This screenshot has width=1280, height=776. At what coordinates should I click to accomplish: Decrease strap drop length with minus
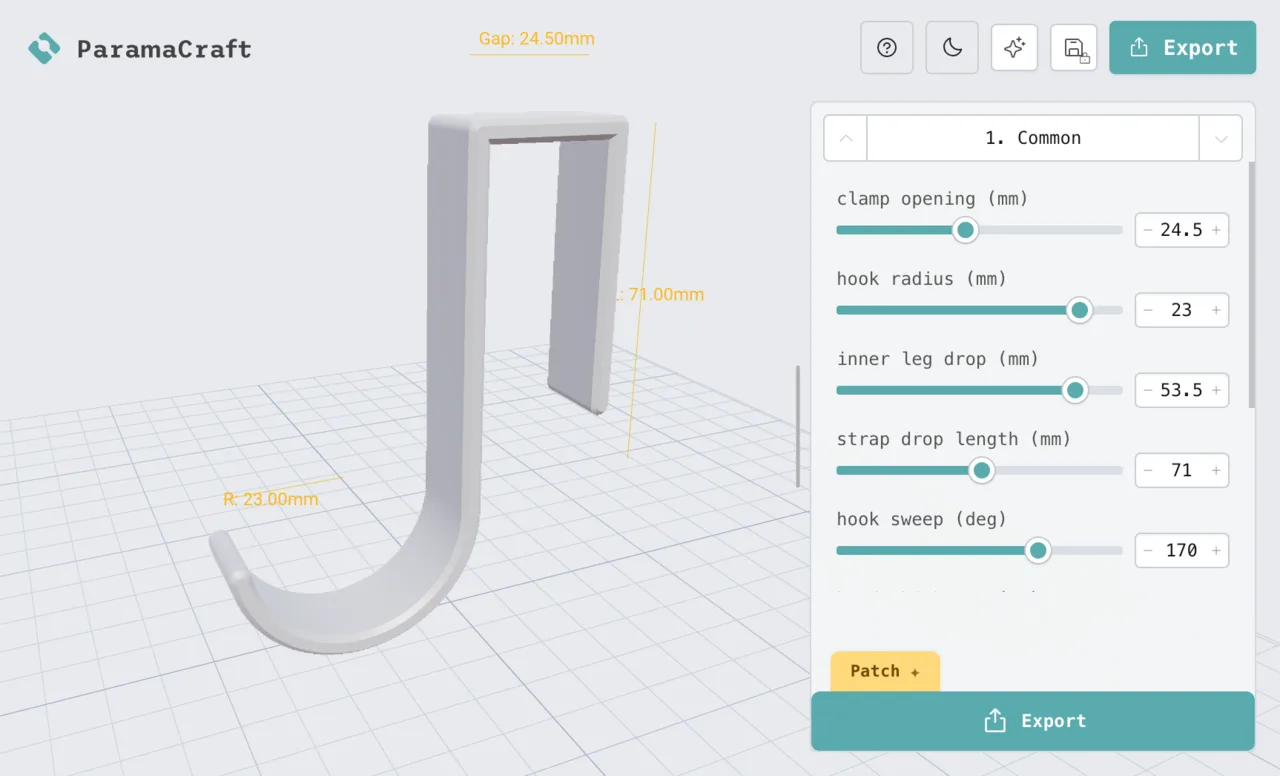(1148, 470)
